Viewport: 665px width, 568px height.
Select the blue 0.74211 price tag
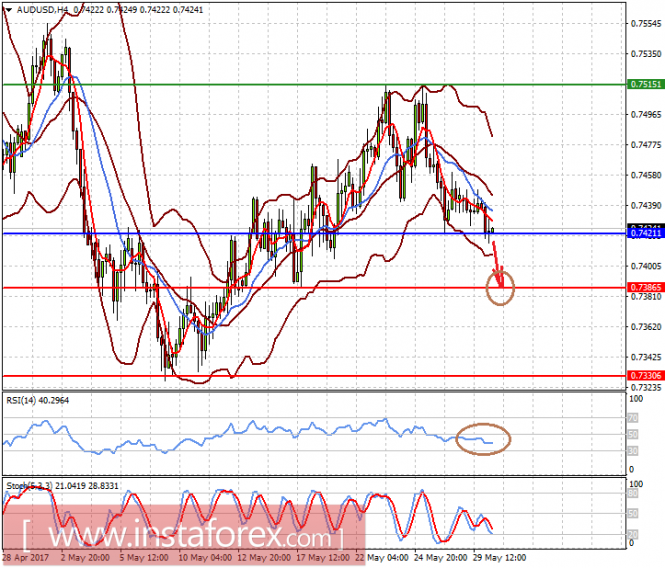pos(644,233)
